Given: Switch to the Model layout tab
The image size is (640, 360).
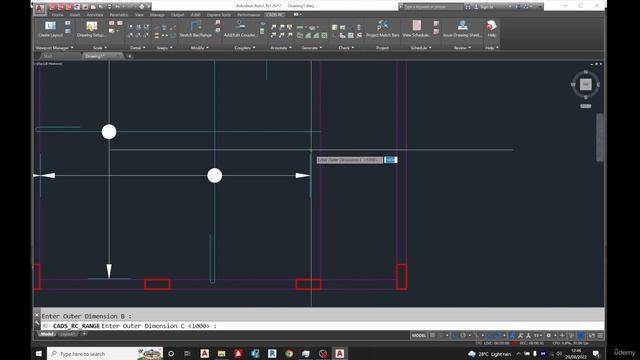Looking at the screenshot, I should (47, 334).
